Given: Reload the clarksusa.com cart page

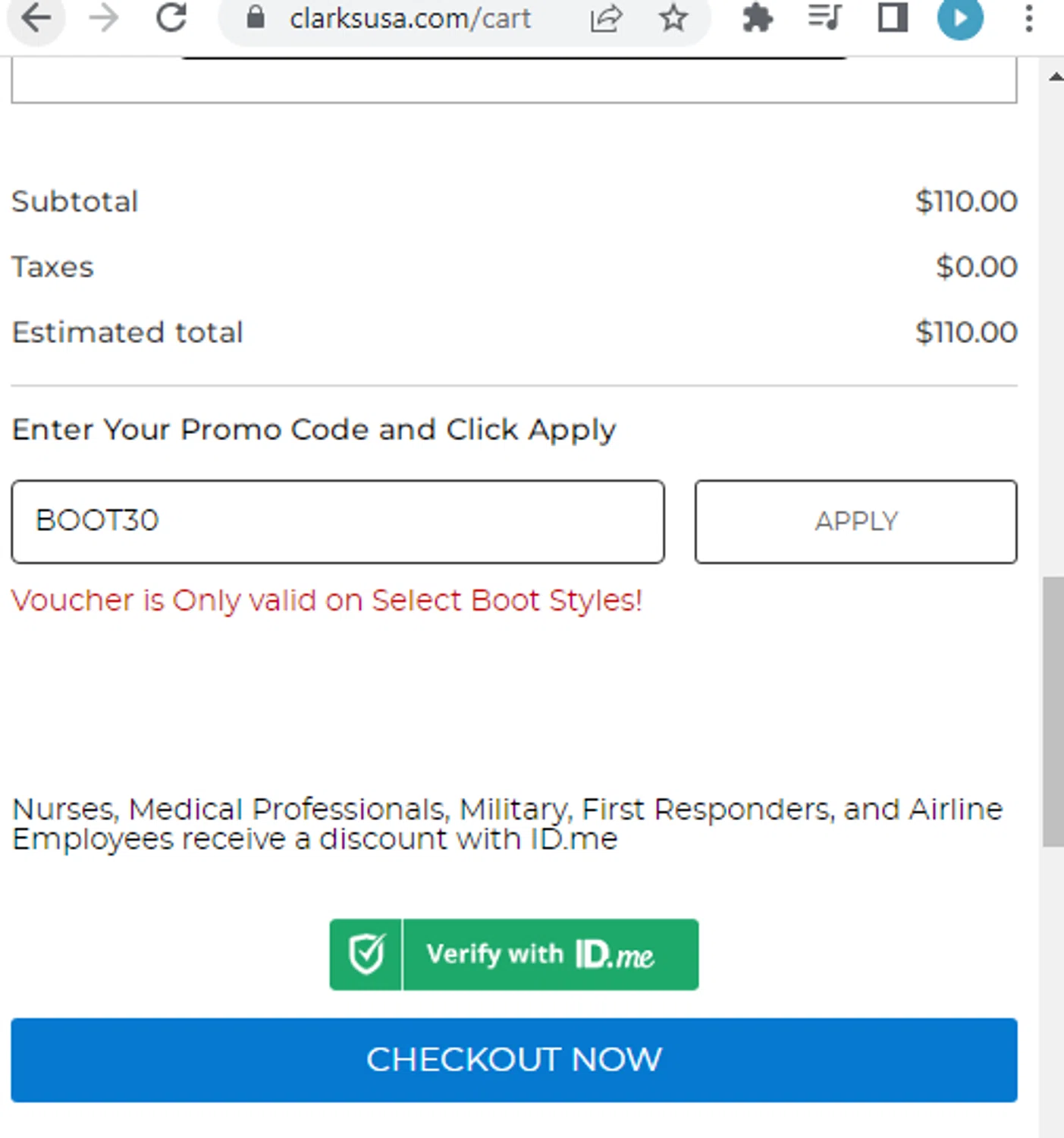Looking at the screenshot, I should (171, 17).
